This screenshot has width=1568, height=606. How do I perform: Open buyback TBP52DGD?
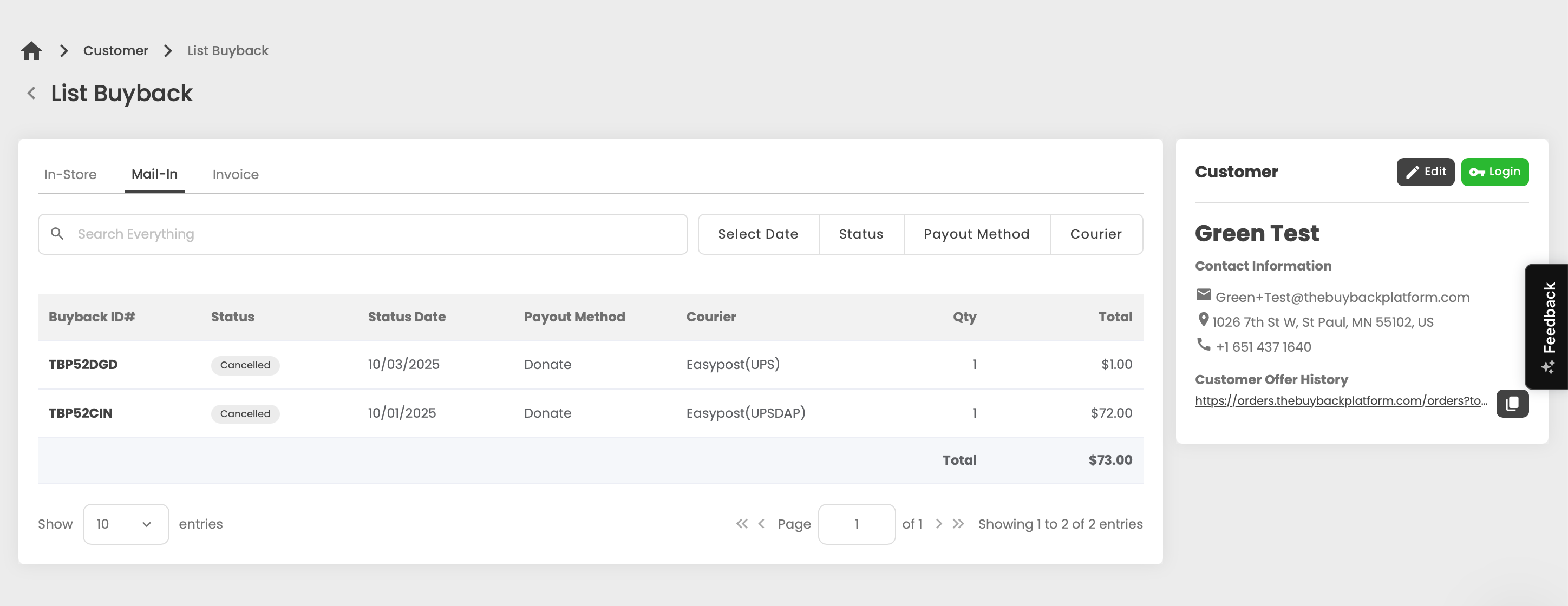click(x=83, y=365)
